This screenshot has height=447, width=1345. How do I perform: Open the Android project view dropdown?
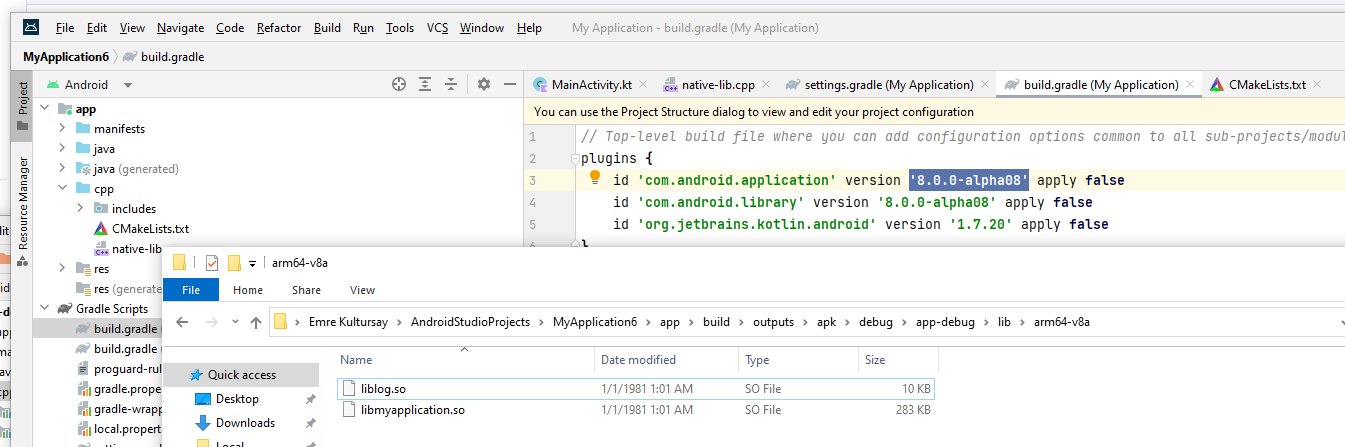128,85
